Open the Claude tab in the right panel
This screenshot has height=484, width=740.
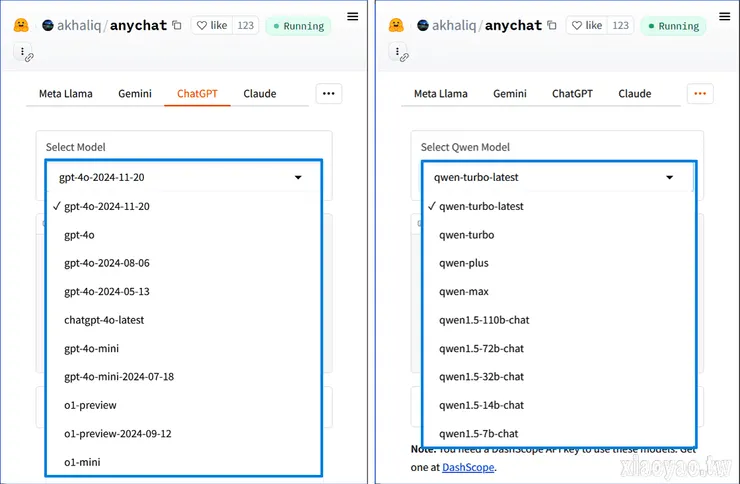[x=635, y=93]
